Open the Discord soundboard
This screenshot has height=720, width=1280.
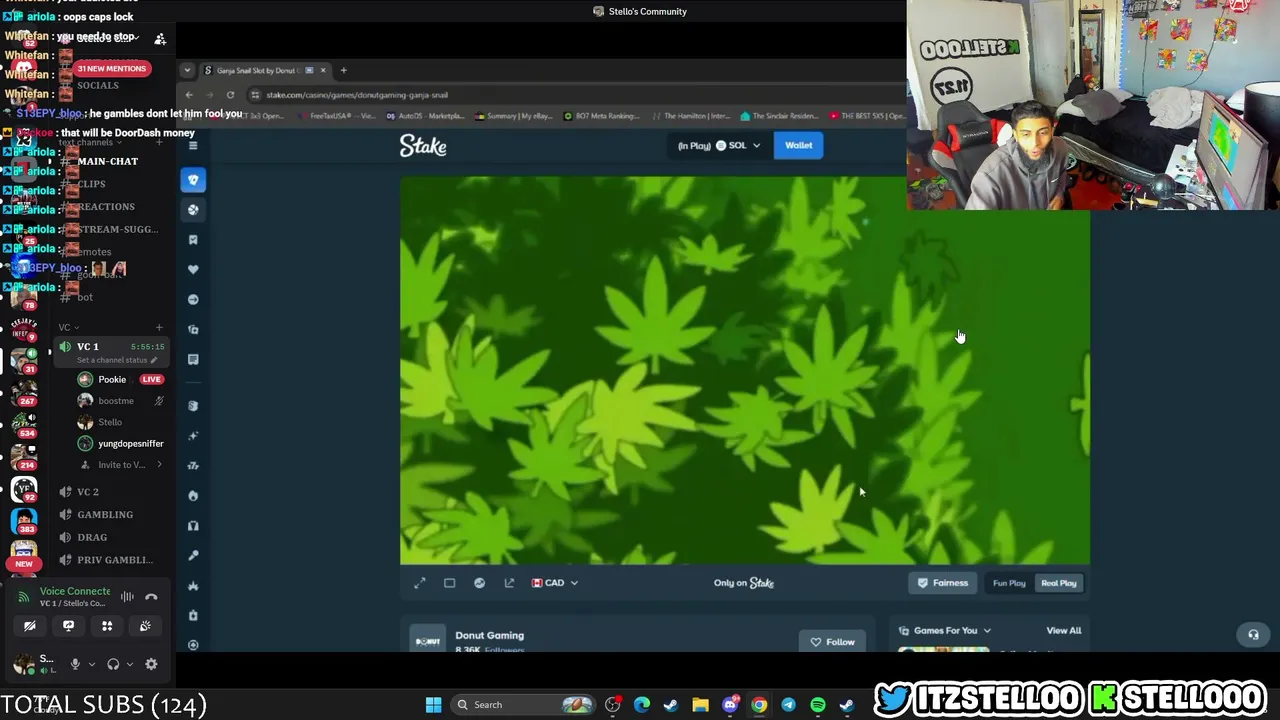point(145,626)
